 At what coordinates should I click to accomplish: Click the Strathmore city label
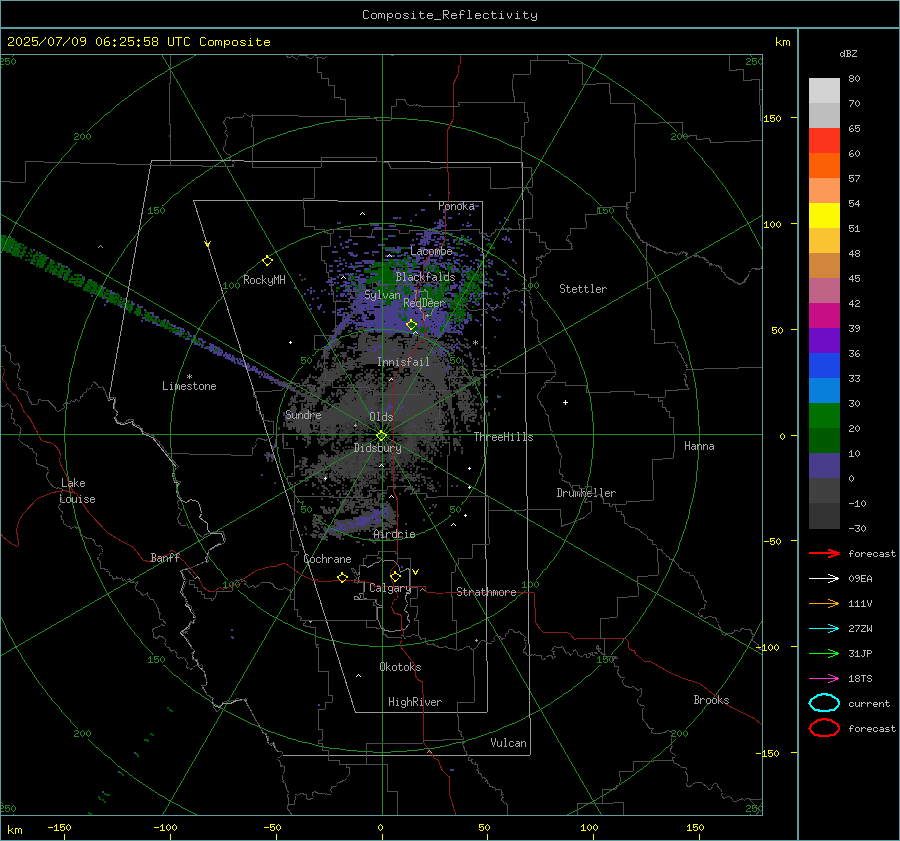coord(486,592)
